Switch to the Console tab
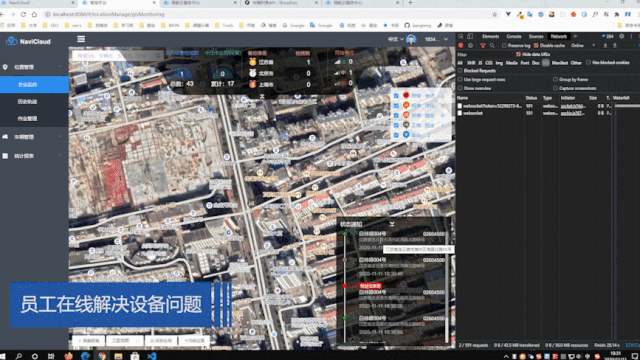Screen dimensions: 640x360 click(x=513, y=36)
